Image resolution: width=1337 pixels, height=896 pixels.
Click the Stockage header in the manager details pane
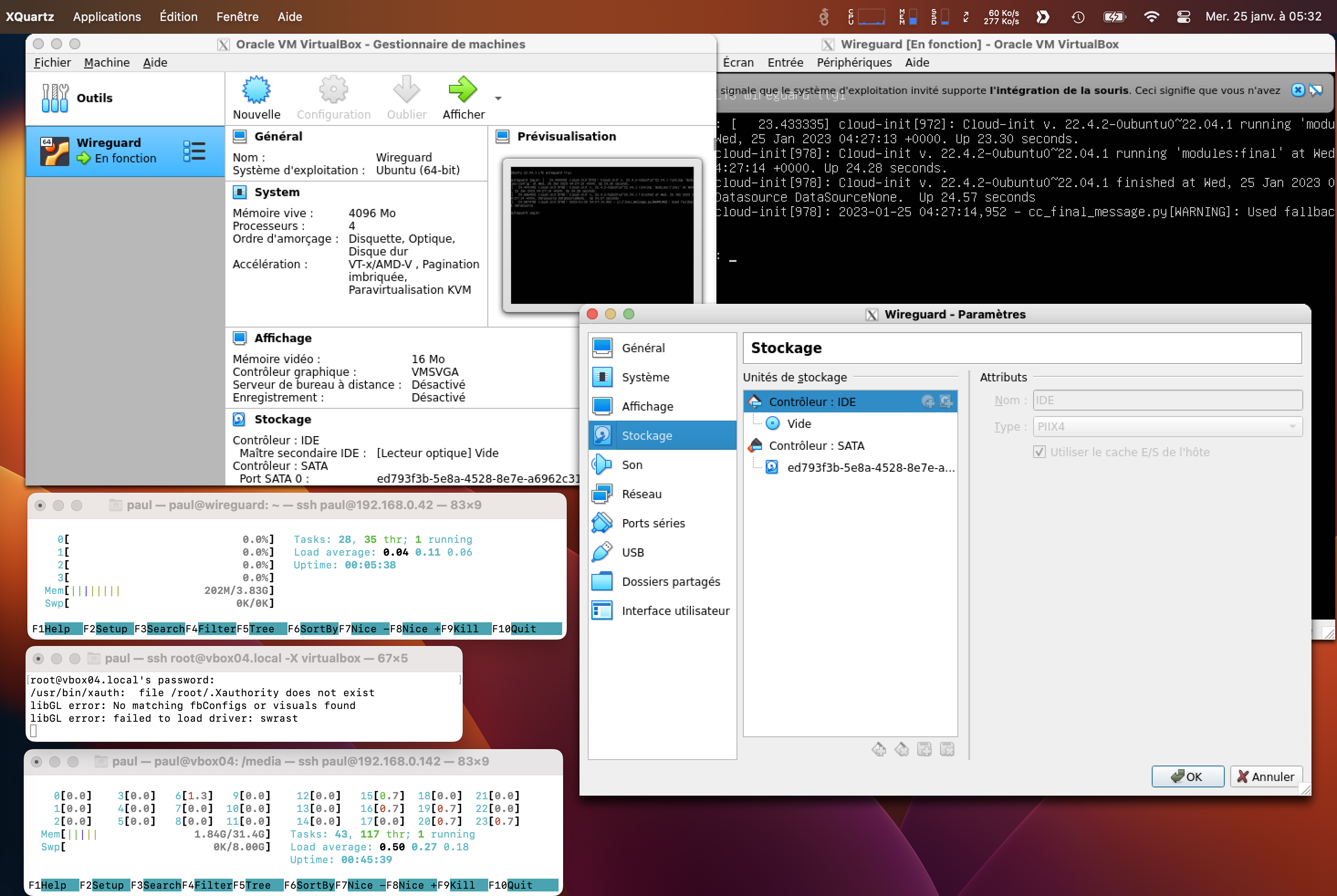click(x=282, y=419)
